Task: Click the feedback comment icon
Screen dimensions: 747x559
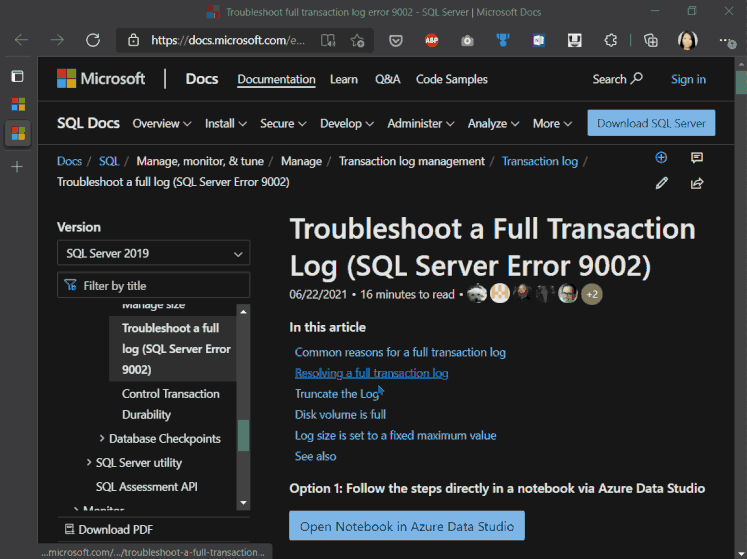Action: coord(697,158)
